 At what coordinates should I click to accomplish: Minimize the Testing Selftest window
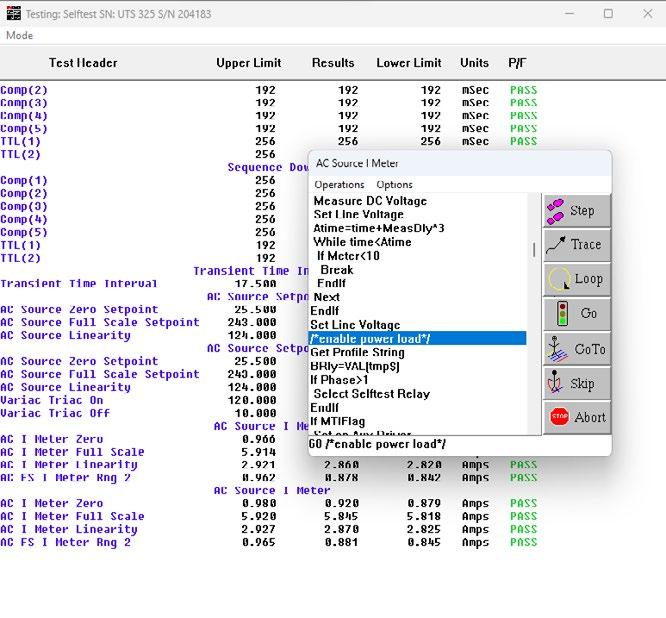click(x=569, y=14)
